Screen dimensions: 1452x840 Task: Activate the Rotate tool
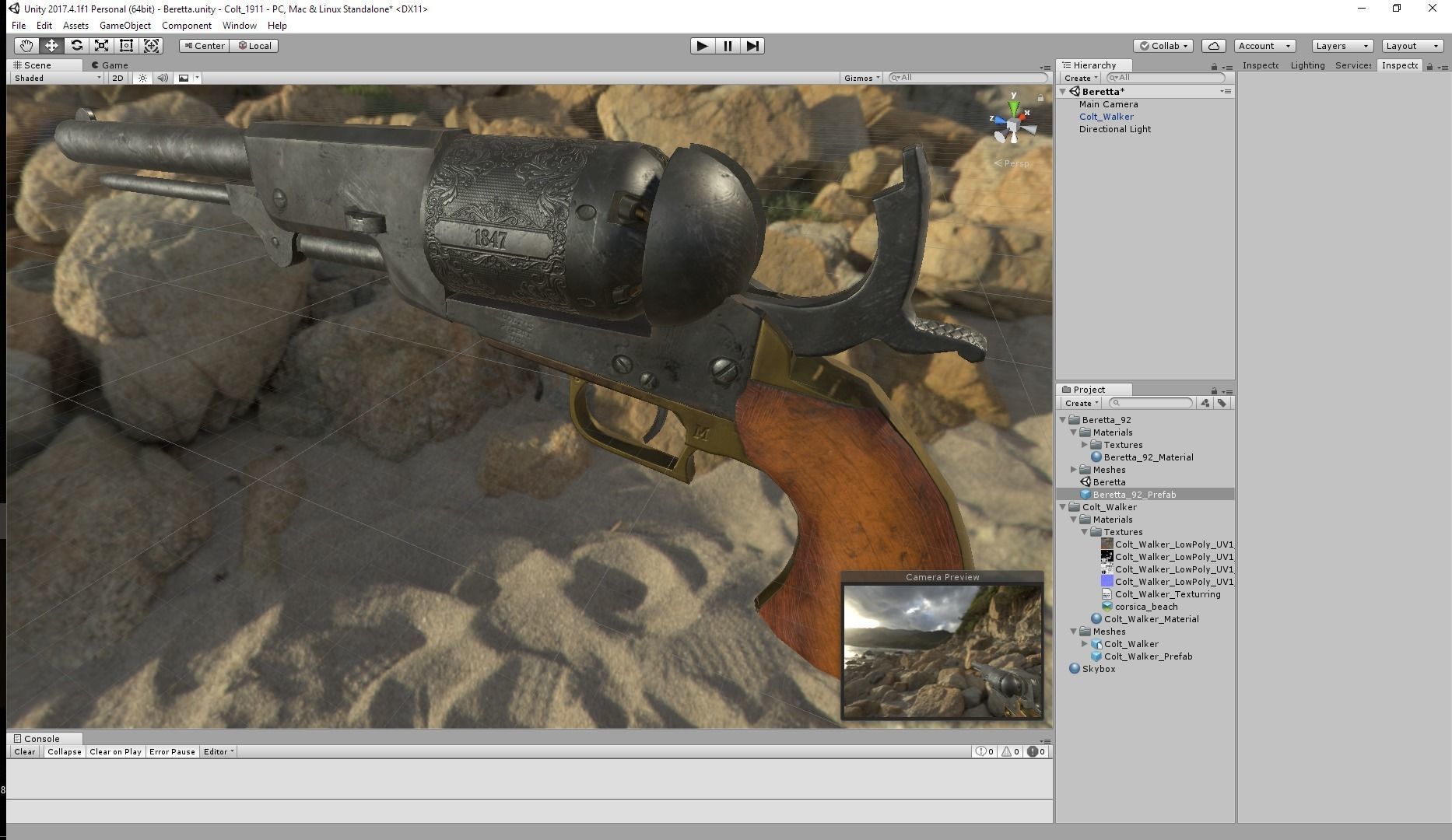coord(76,46)
